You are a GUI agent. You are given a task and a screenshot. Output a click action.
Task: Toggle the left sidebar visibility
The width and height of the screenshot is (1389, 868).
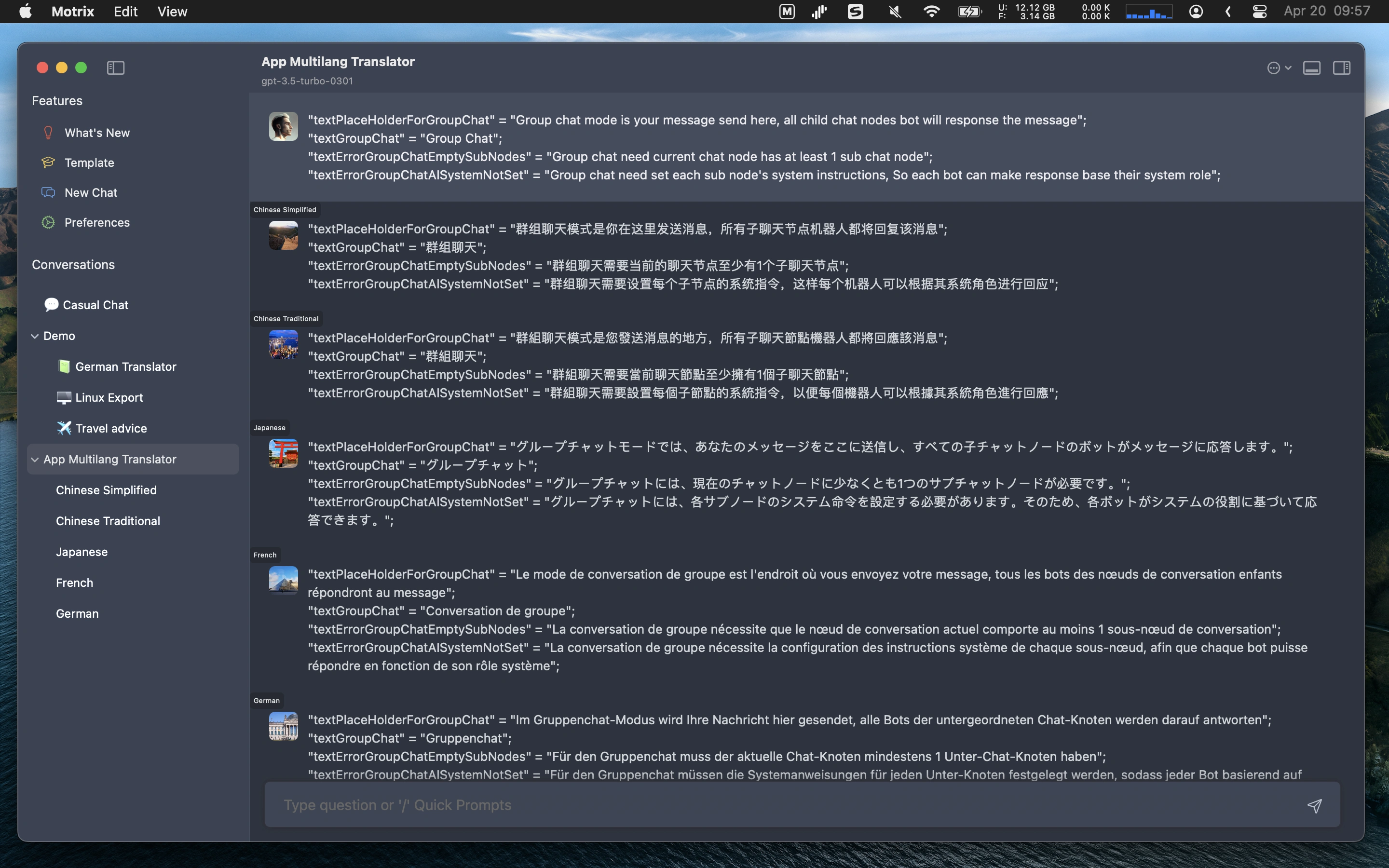(115, 68)
